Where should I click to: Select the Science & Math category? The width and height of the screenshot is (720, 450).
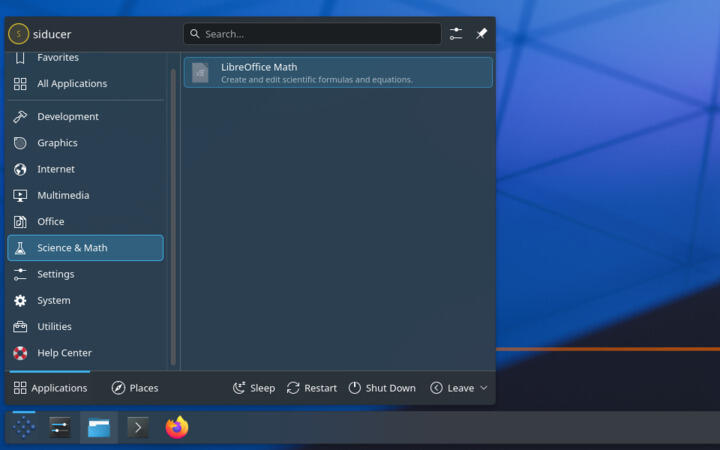point(85,248)
